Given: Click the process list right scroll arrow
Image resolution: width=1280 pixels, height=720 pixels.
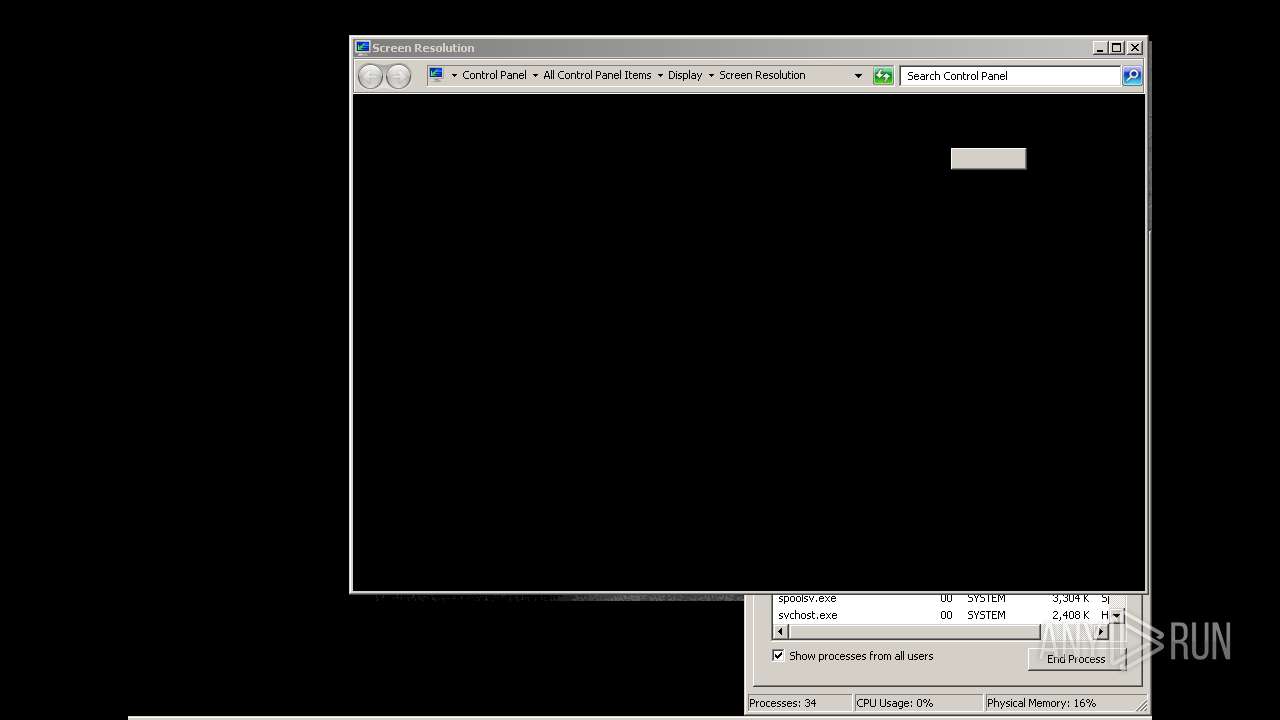Looking at the screenshot, I should (1102, 632).
